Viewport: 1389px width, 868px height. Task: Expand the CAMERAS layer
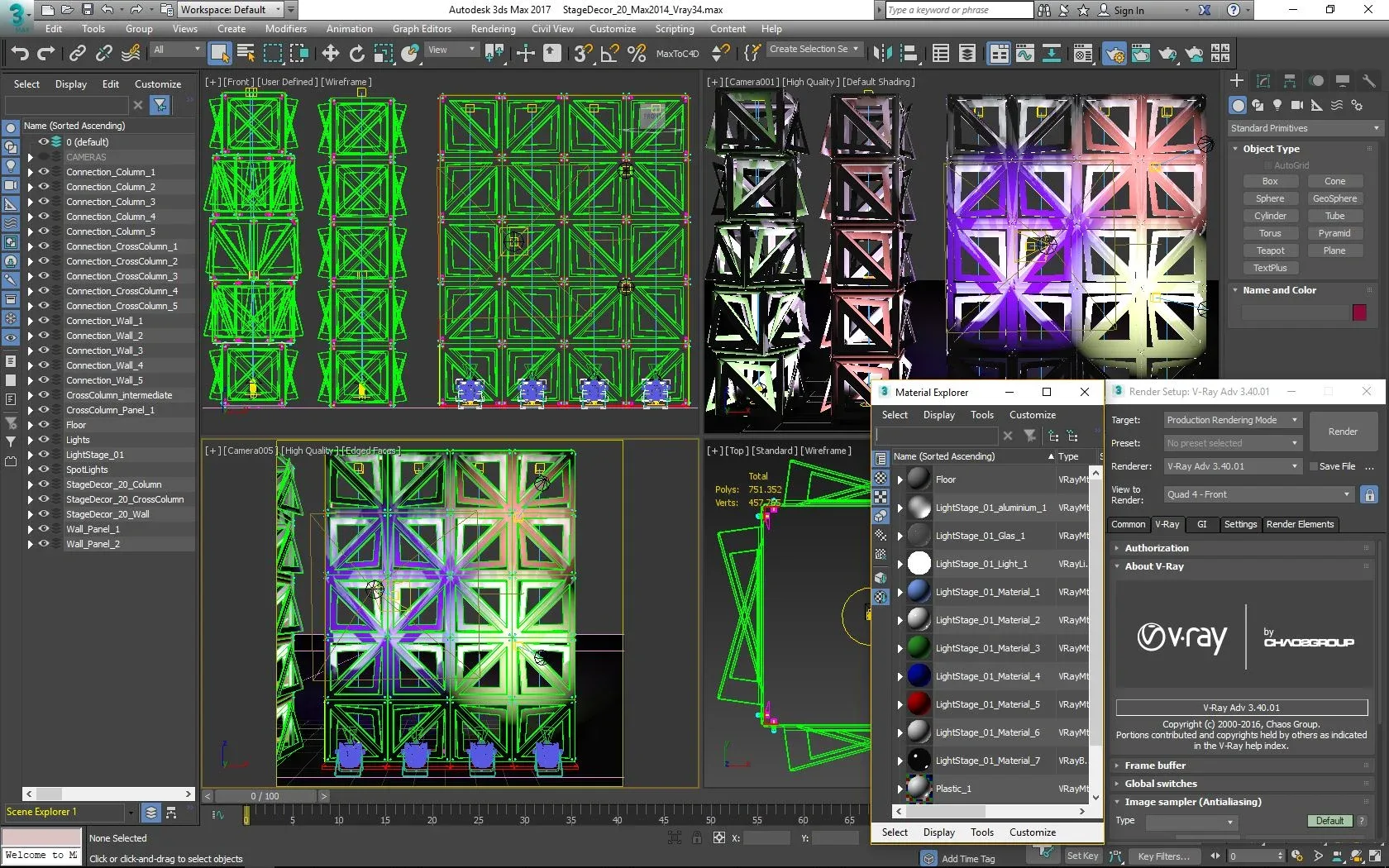pyautogui.click(x=31, y=157)
